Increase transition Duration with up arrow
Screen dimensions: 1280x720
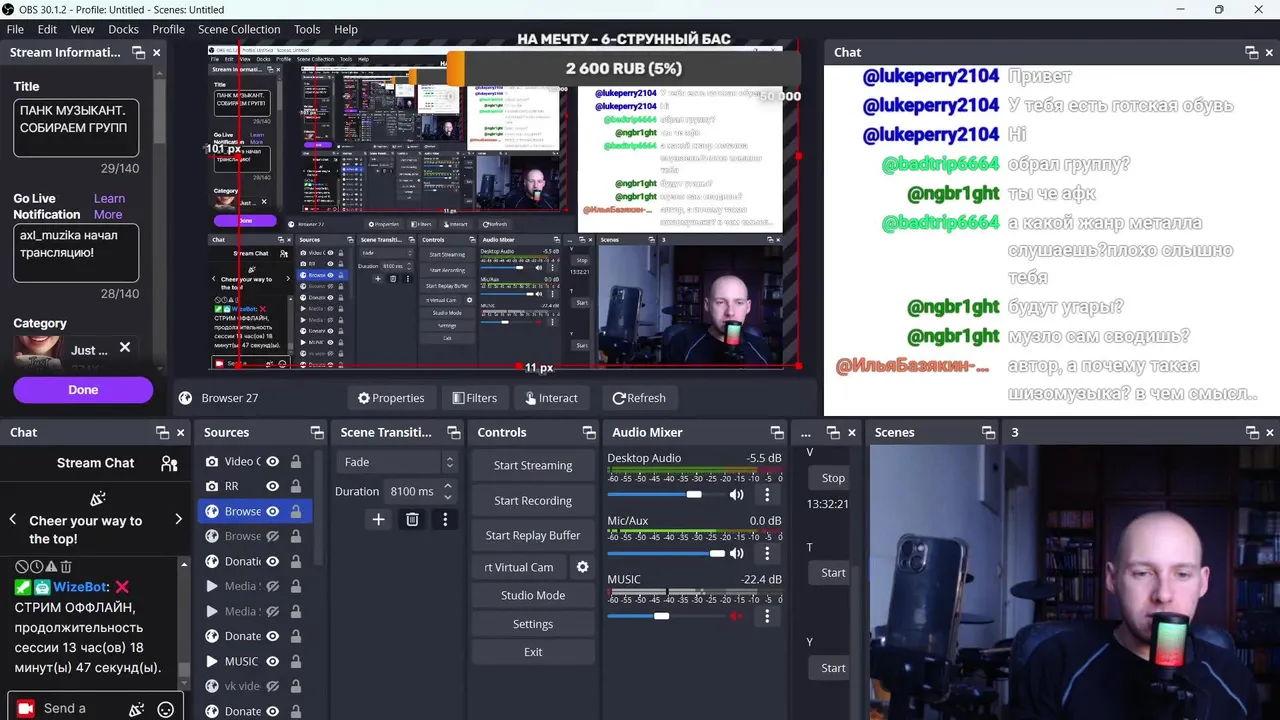[x=448, y=486]
